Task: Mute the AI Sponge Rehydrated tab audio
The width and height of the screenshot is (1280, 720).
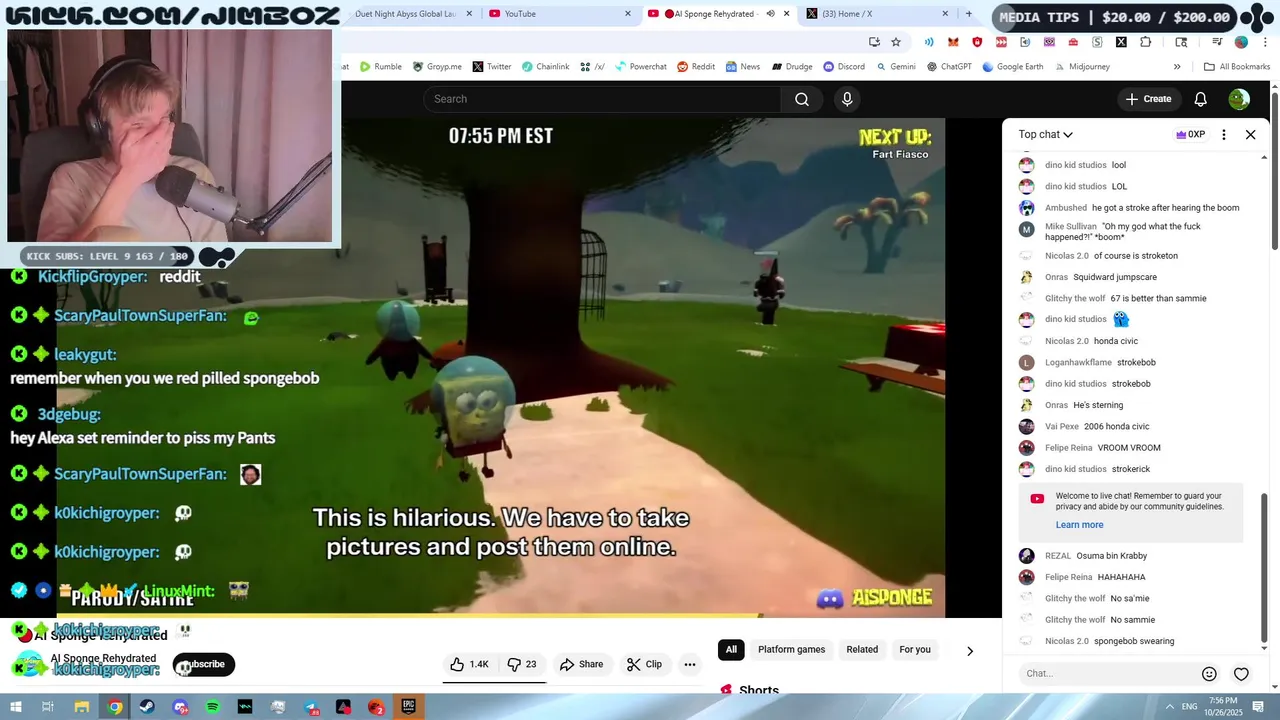Action: [770, 14]
